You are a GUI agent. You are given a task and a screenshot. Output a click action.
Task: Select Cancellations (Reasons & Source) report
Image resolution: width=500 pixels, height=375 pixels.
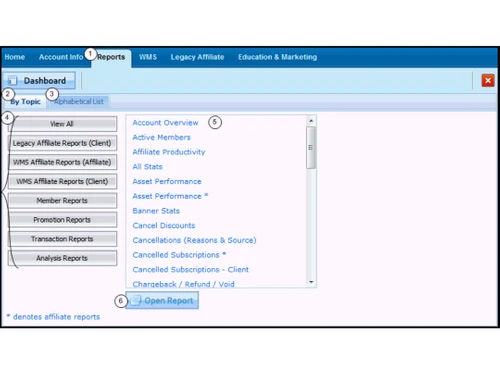(x=194, y=240)
